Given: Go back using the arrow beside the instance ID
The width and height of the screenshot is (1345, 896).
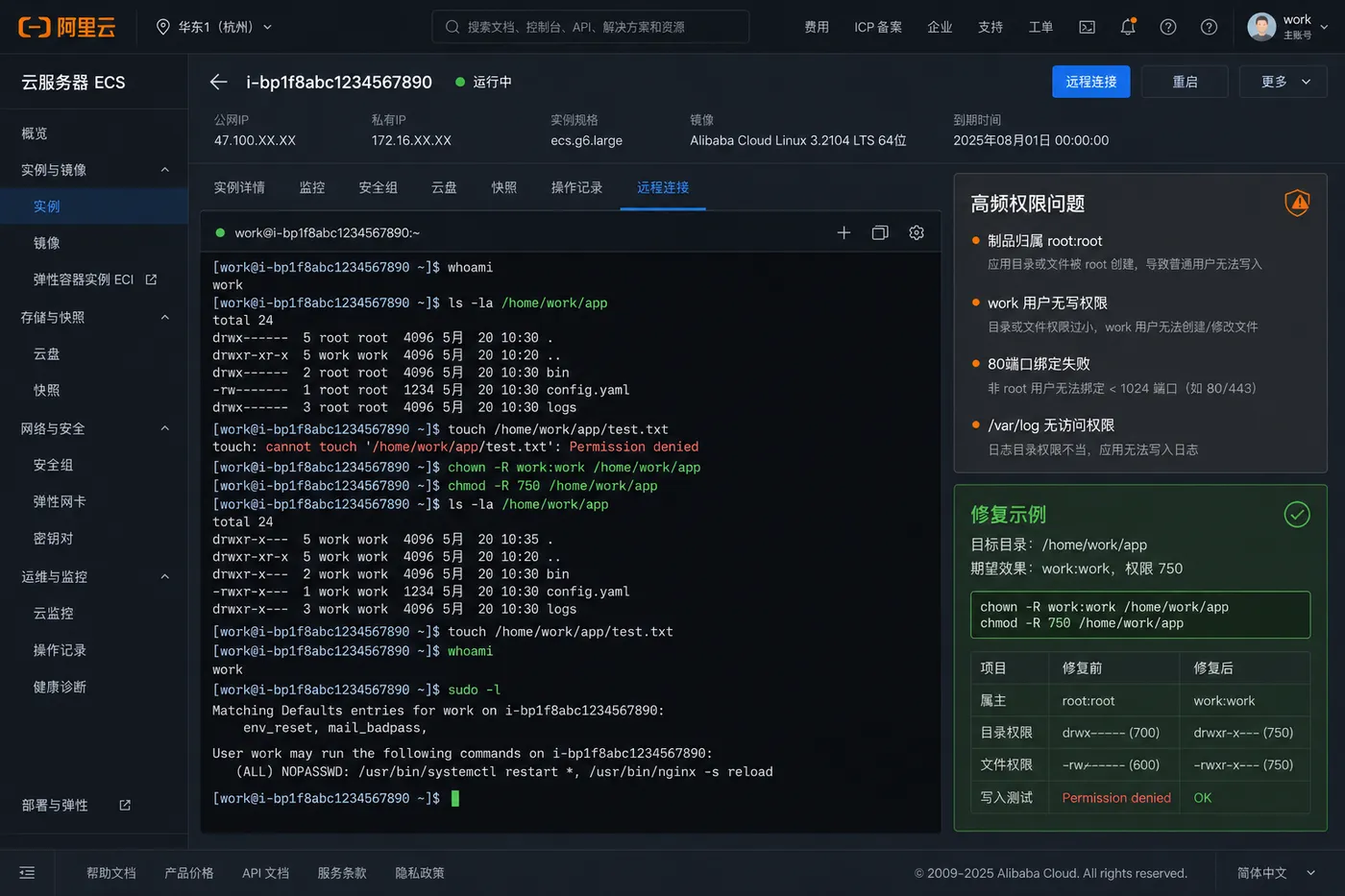Looking at the screenshot, I should pos(218,82).
